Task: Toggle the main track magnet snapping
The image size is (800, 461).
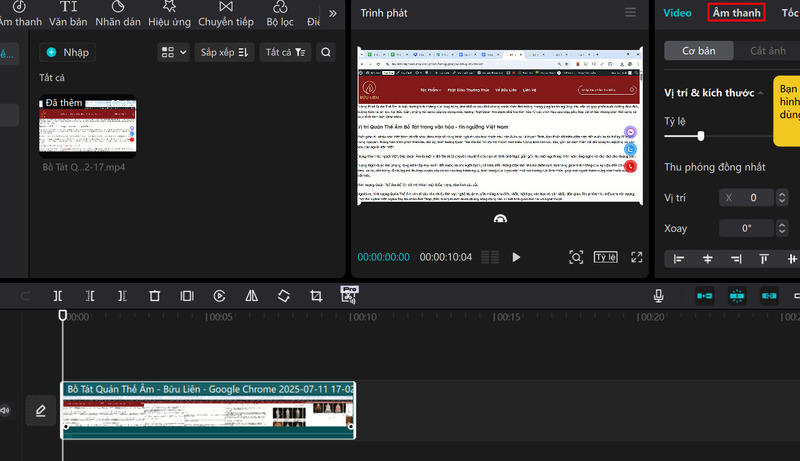Action: (705, 296)
